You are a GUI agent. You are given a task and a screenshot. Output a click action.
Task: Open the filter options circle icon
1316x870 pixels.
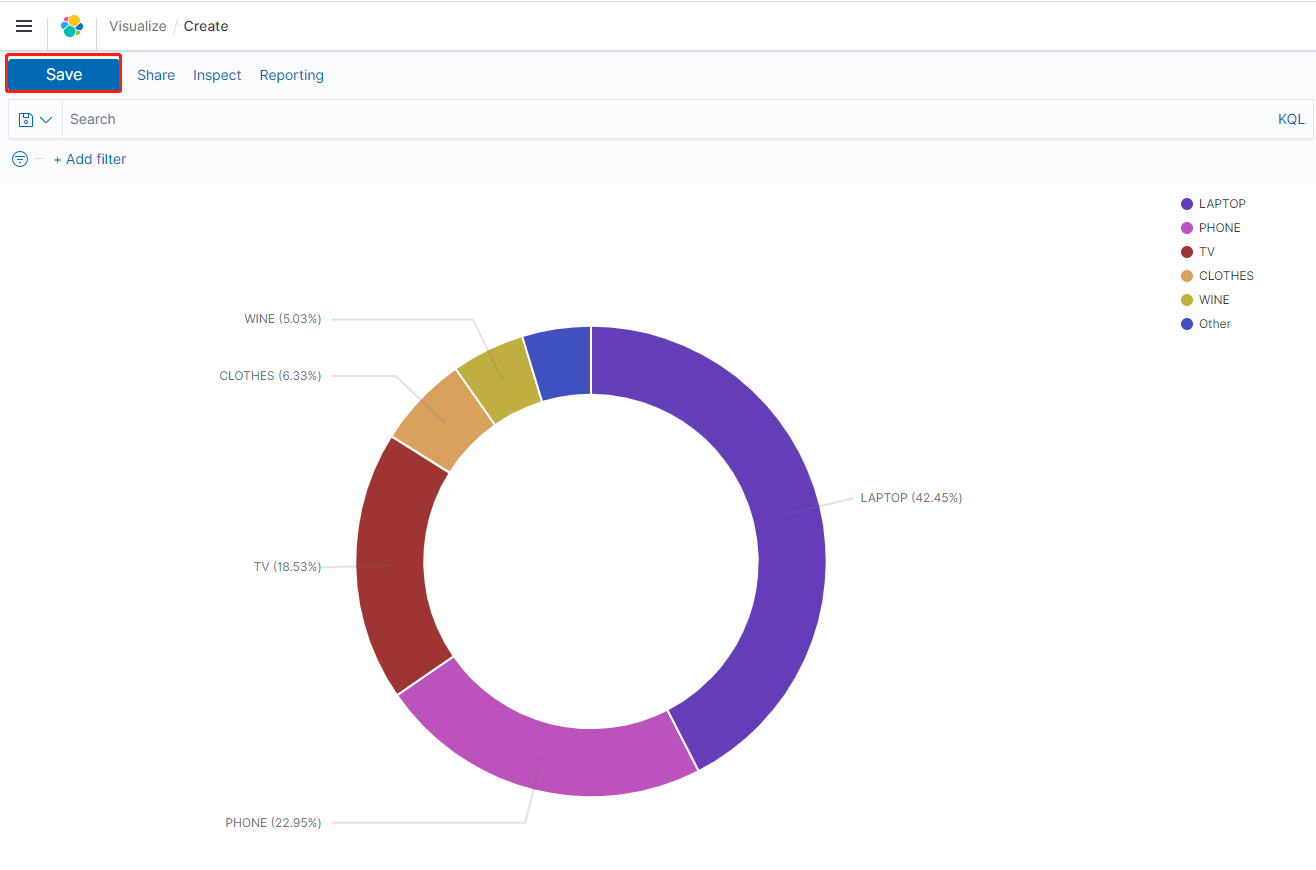(19, 159)
